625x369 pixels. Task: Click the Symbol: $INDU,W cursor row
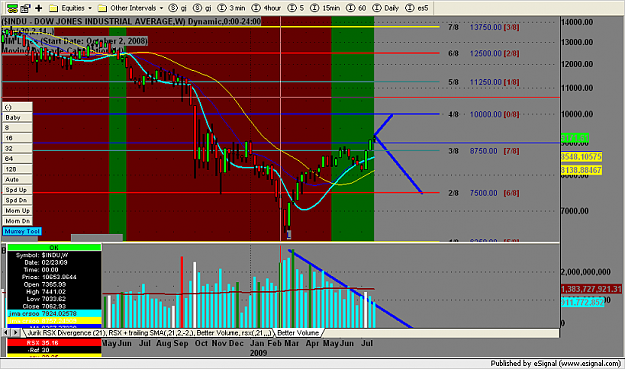click(54, 255)
